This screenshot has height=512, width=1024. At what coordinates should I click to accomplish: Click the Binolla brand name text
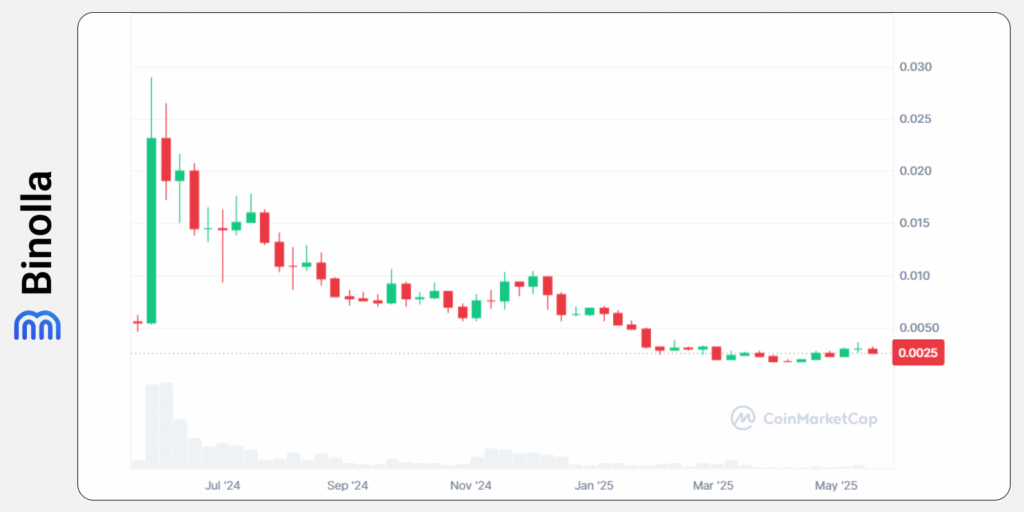[x=37, y=232]
